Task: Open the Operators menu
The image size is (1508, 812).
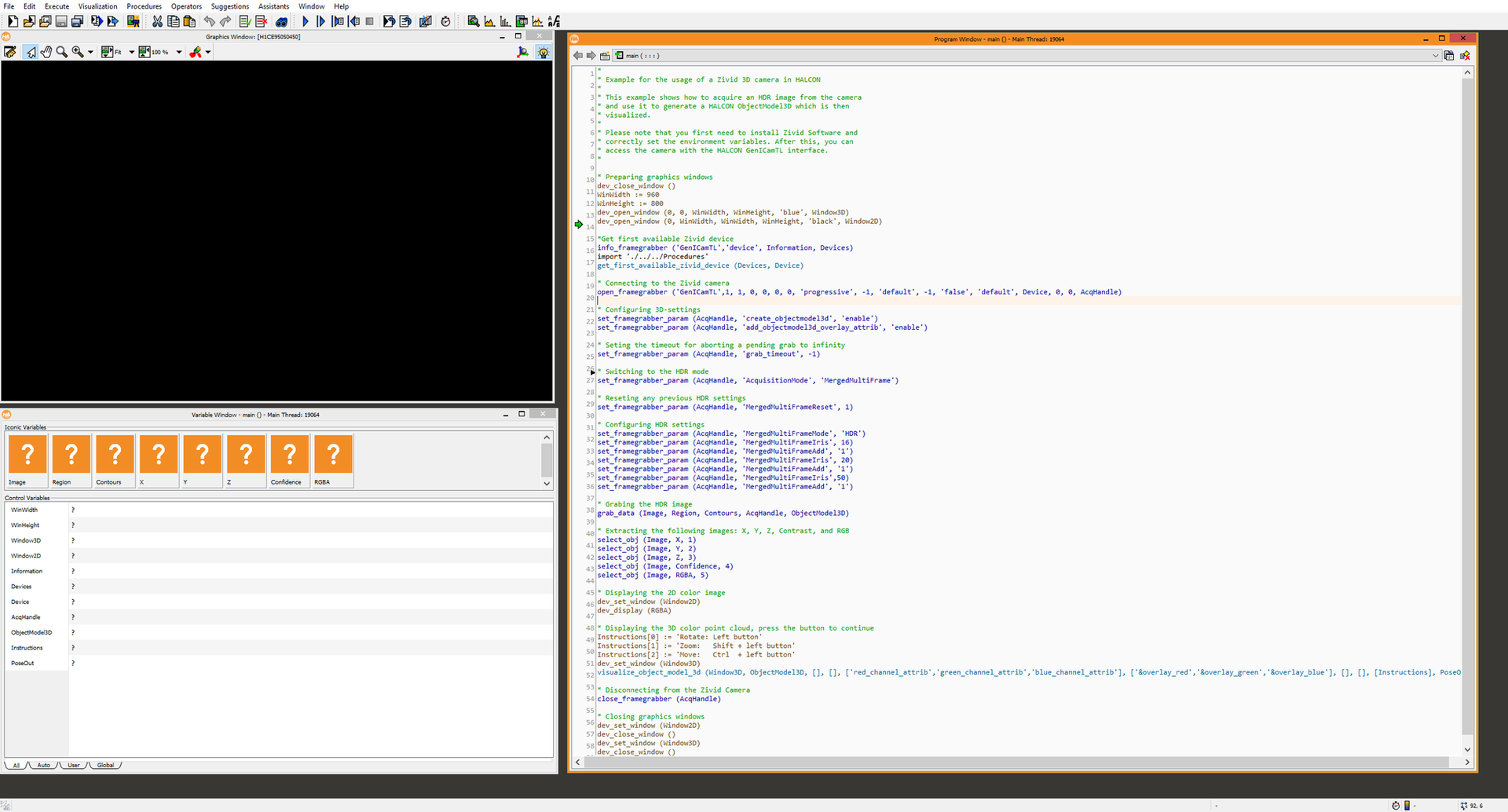Action: [186, 6]
